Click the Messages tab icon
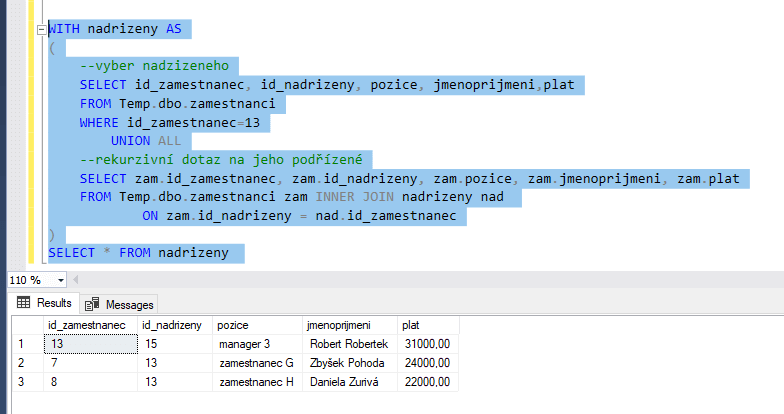Screen dimensions: 784x414 (92, 304)
